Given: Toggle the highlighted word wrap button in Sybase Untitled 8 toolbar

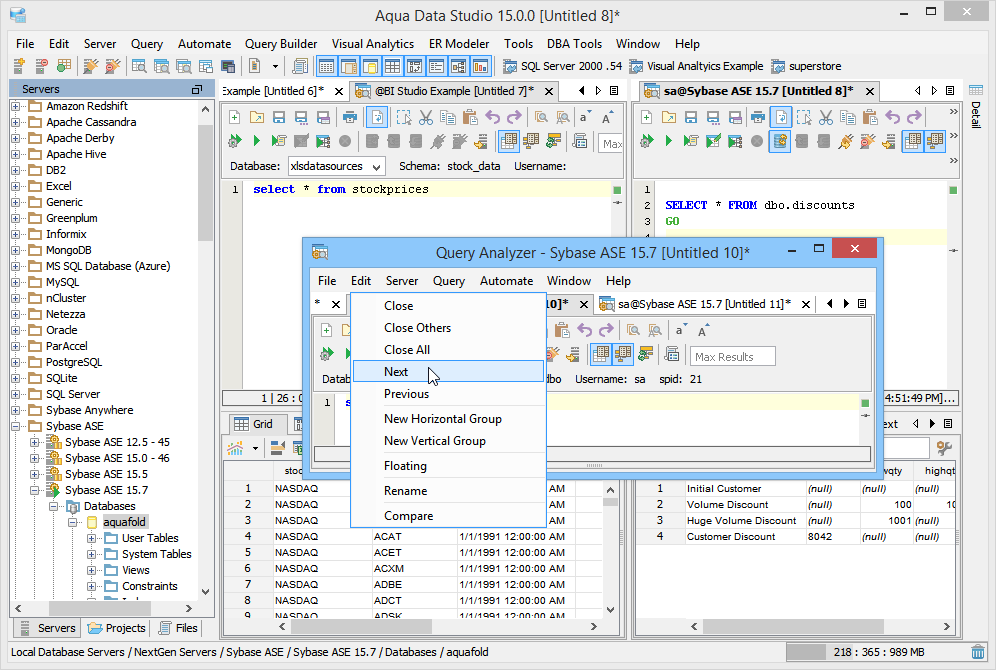Looking at the screenshot, I should 780,117.
